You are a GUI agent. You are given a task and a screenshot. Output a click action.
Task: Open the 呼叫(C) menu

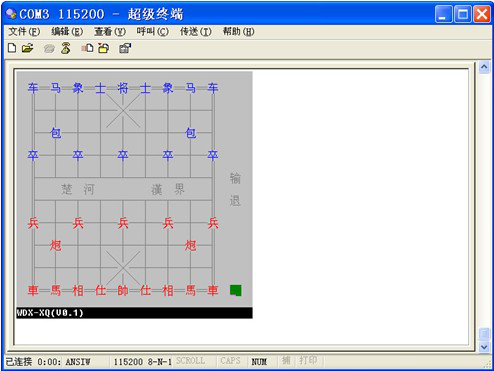(153, 32)
